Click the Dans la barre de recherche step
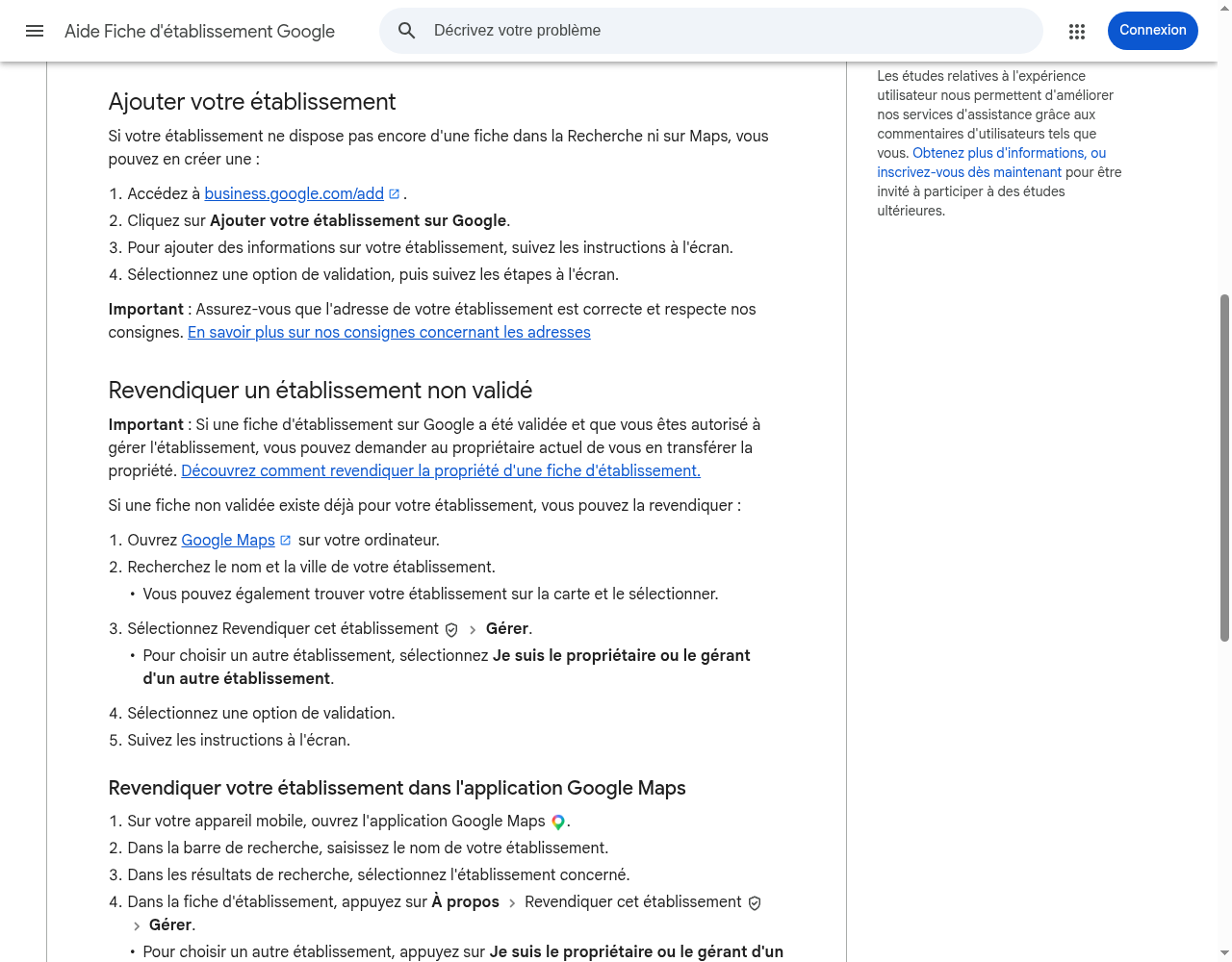Screen dimensions: 1232x962 coord(368,848)
